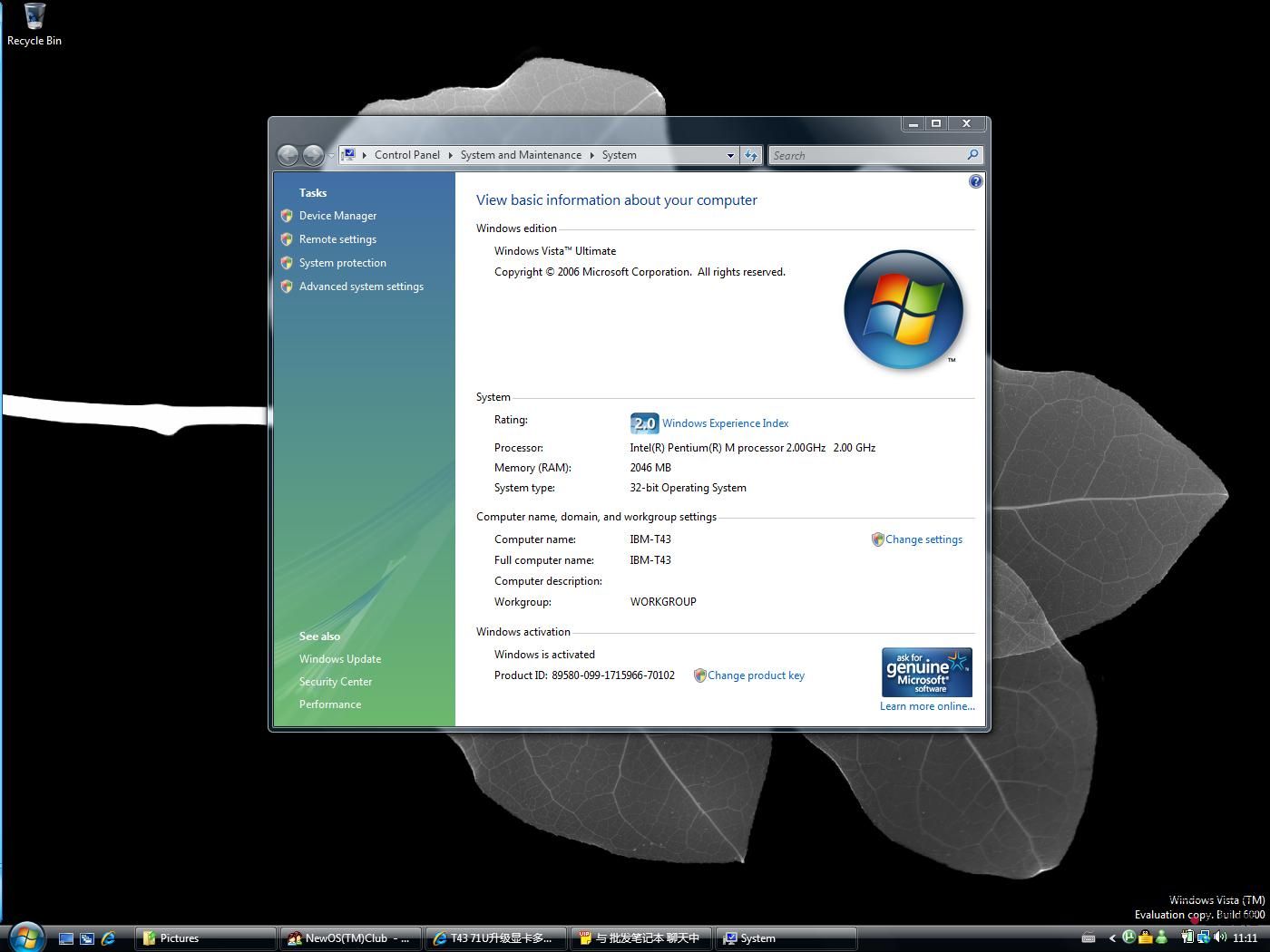The width and height of the screenshot is (1270, 952).
Task: Click the Windows Experience Index 2.0 badge
Action: pos(644,423)
